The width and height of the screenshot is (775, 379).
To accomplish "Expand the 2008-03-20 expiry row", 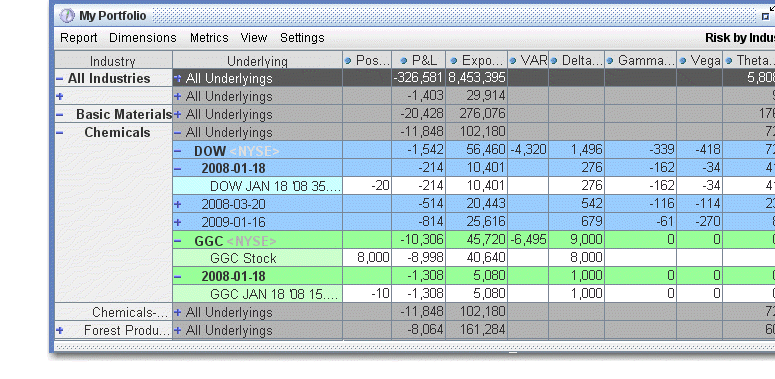I will (178, 204).
